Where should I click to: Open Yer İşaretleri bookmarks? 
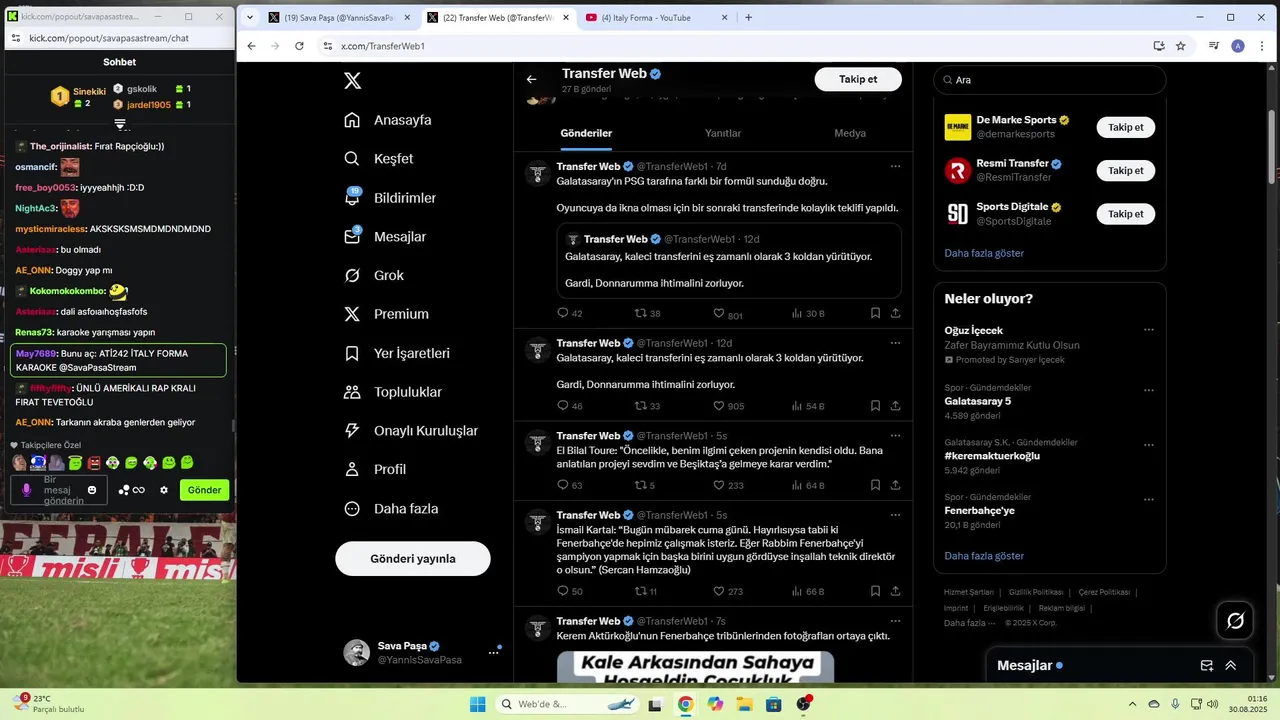[396, 353]
